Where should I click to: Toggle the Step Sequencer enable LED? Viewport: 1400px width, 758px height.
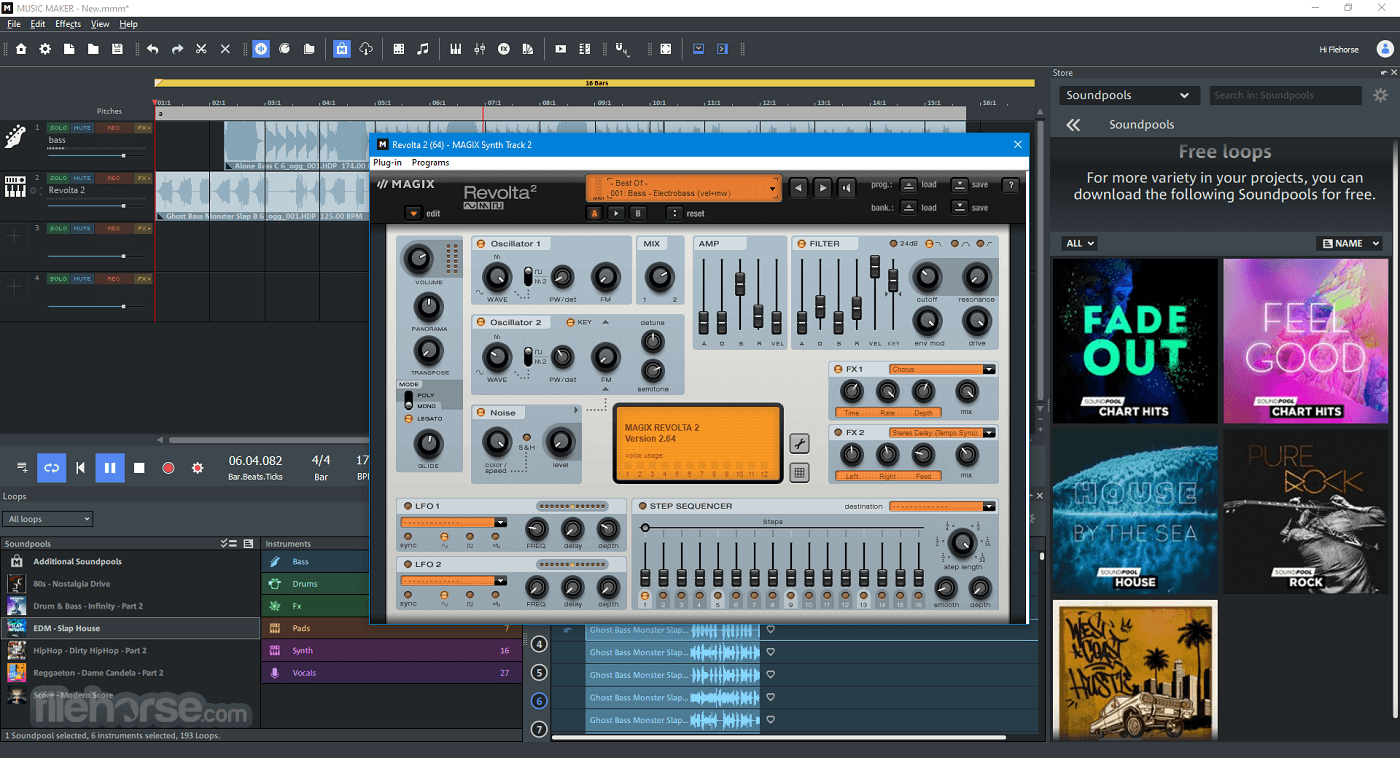click(x=641, y=506)
